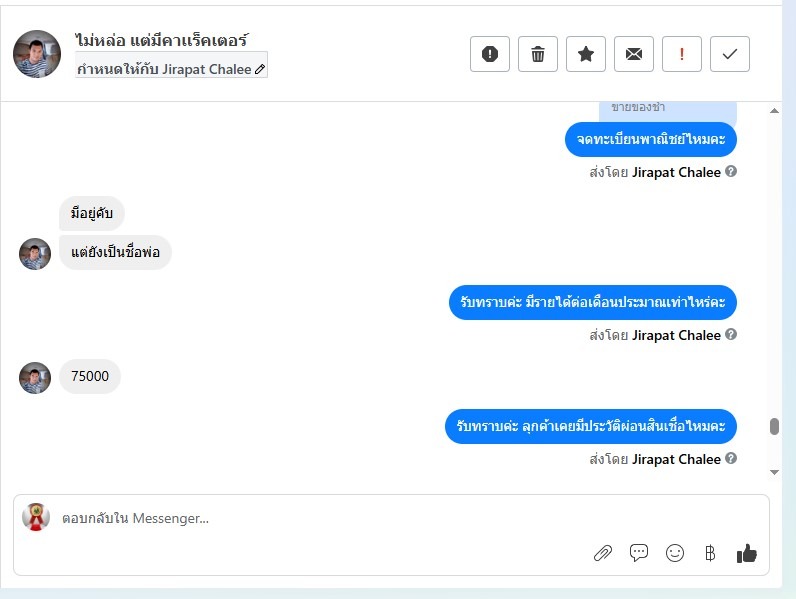This screenshot has height=599, width=796.
Task: Star this conversation as follow-up
Action: point(586,54)
